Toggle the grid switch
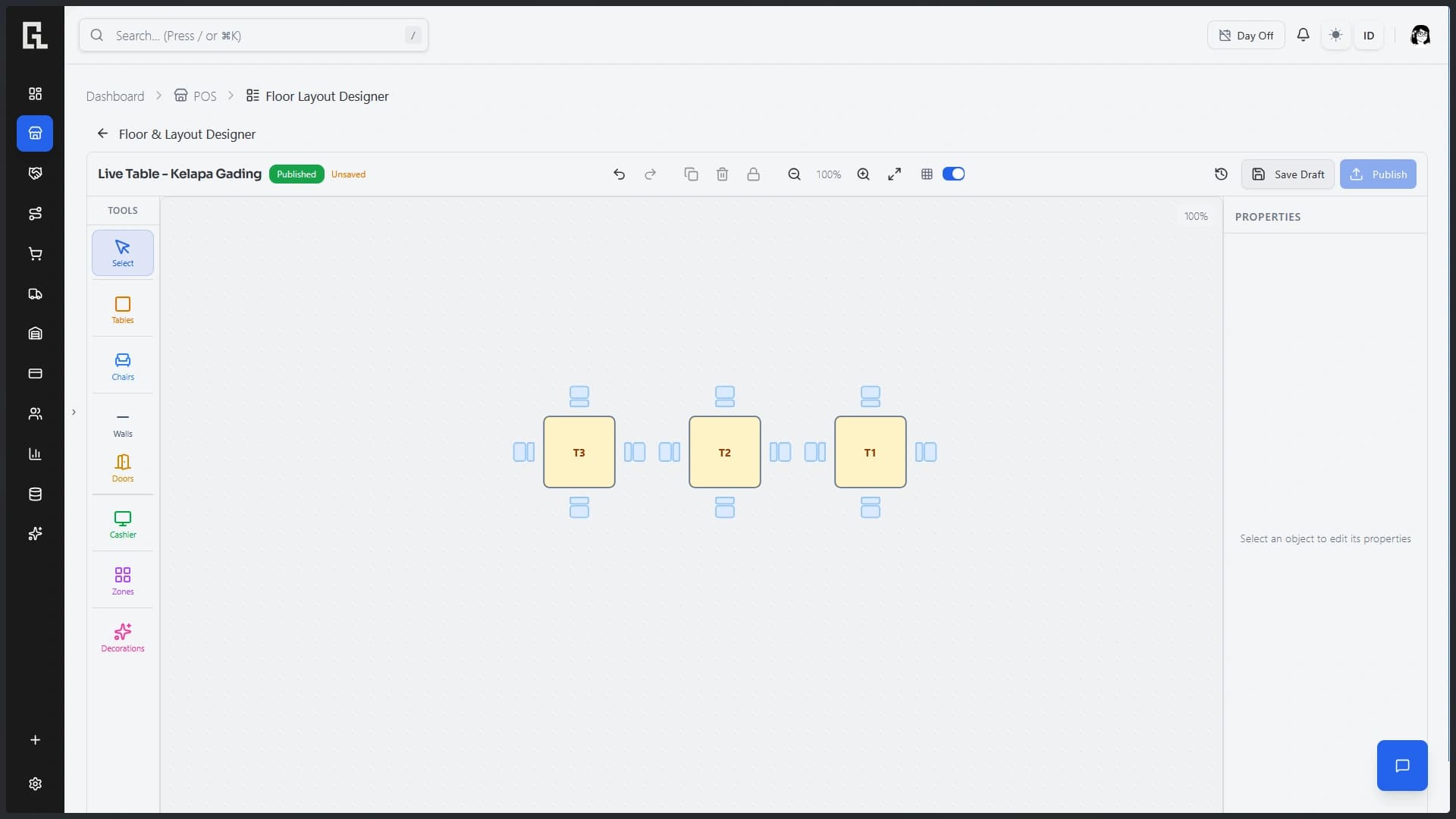Viewport: 1456px width, 819px height. 953,174
